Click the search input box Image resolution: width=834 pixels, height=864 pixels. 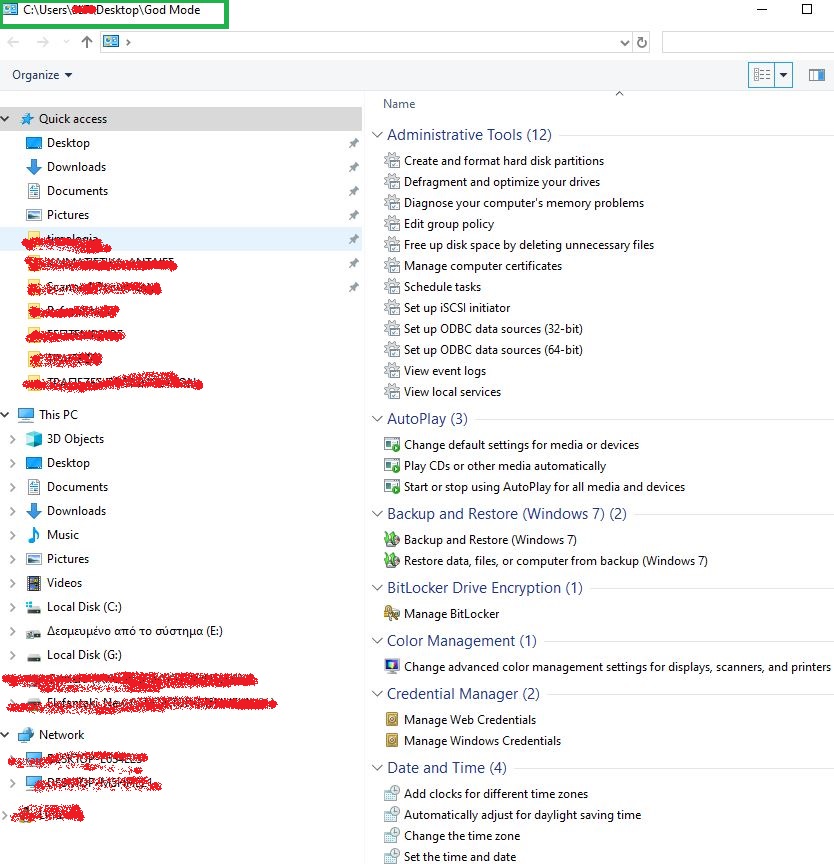748,42
